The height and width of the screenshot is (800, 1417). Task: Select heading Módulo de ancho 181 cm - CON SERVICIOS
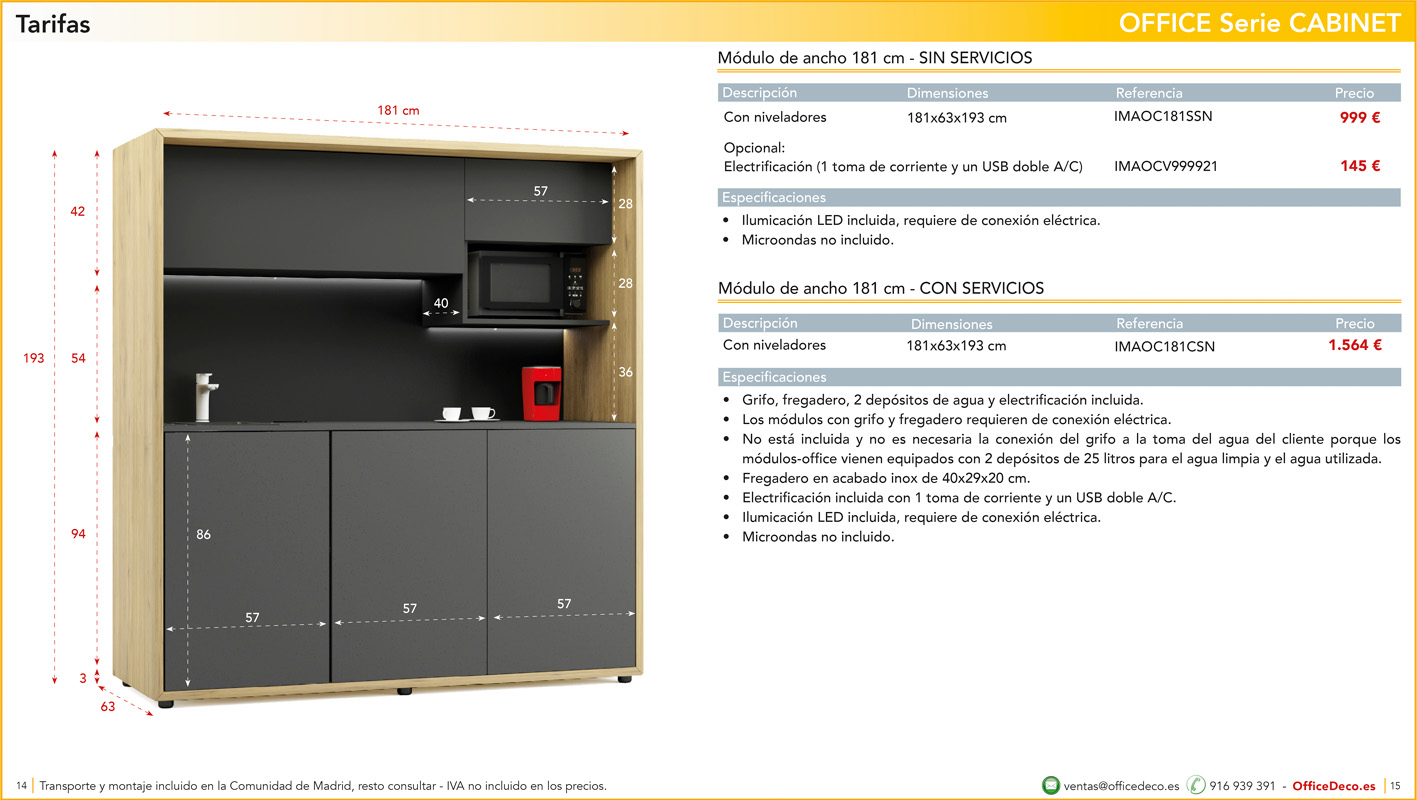coord(881,288)
